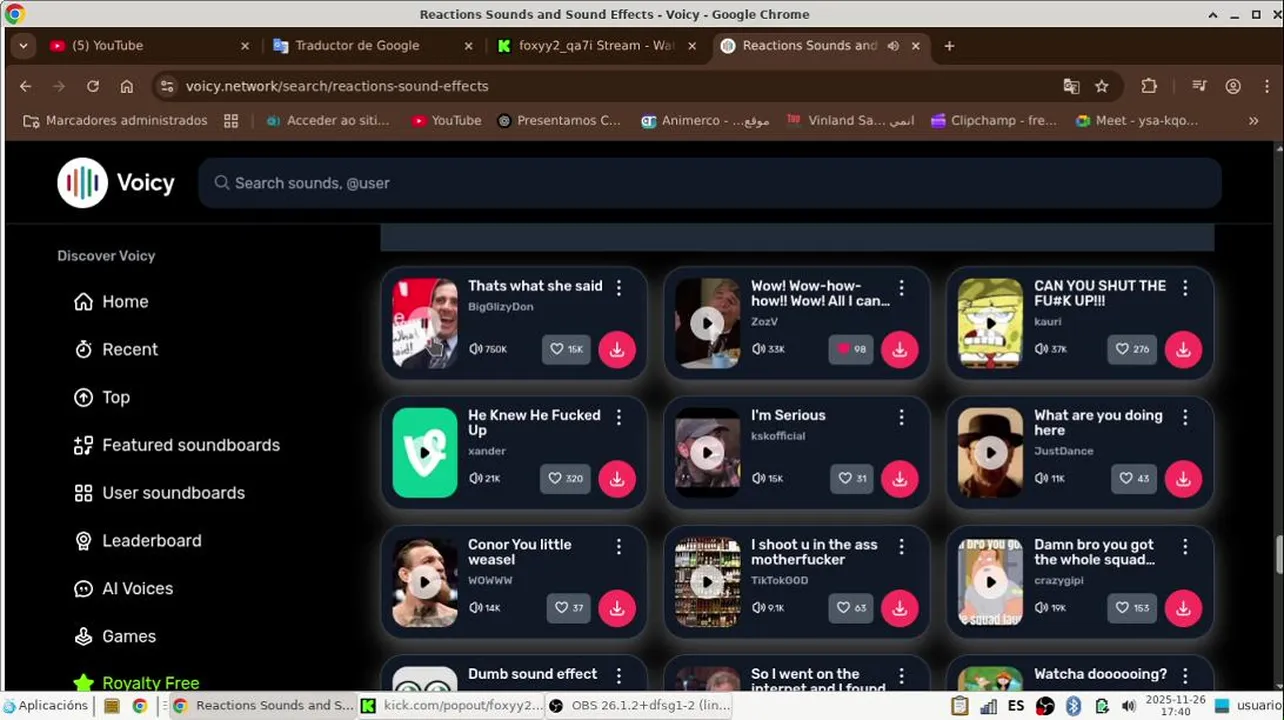Click the Voicy logo

(116, 183)
